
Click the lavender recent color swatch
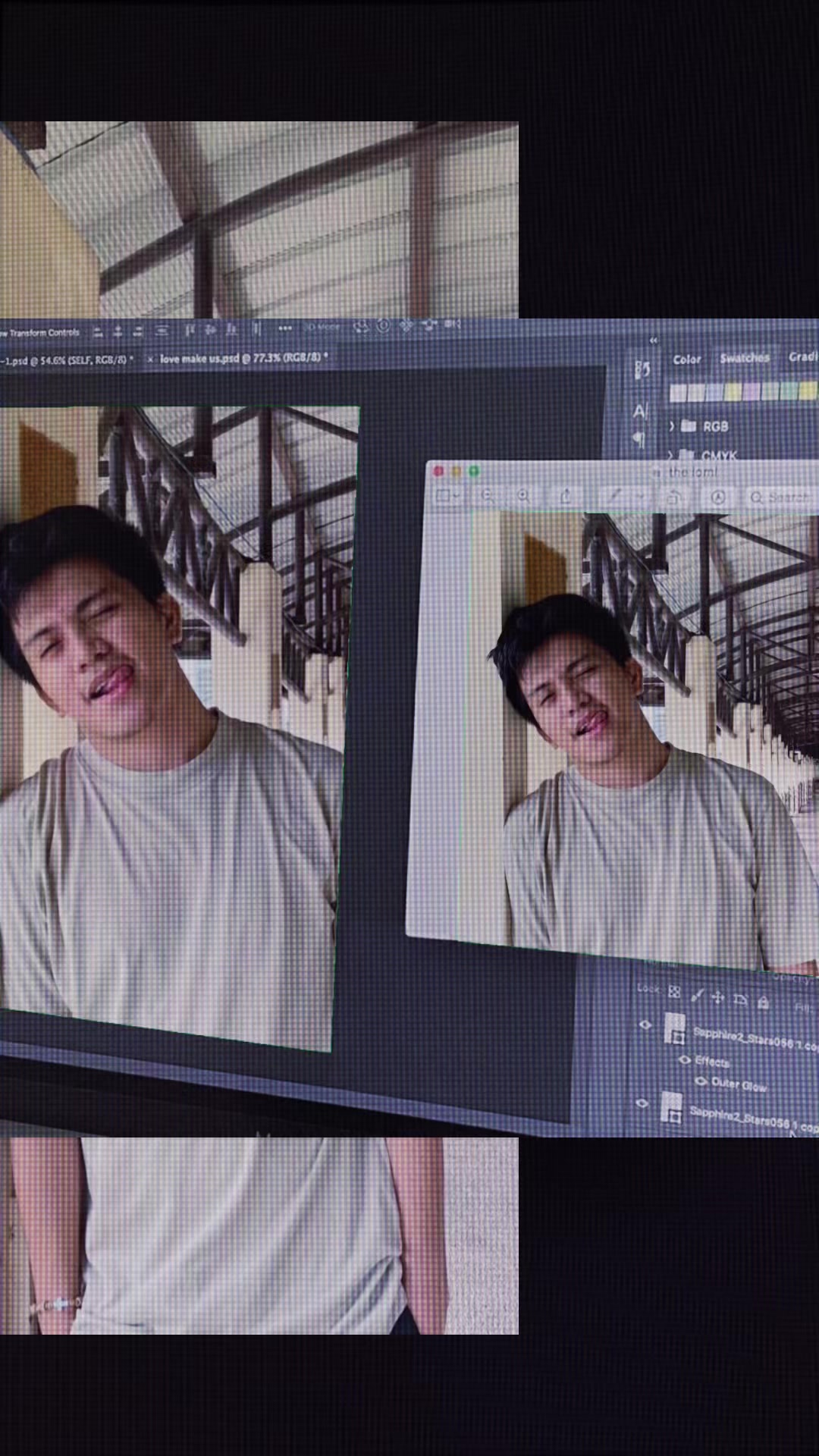[x=752, y=392]
